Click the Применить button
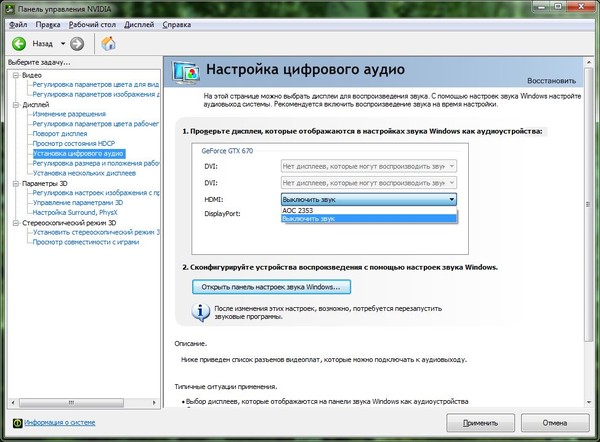Image resolution: width=600 pixels, height=442 pixels. 480,423
